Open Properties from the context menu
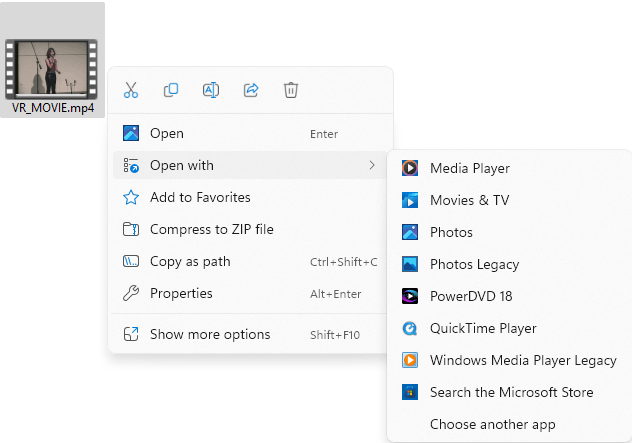 click(250, 293)
